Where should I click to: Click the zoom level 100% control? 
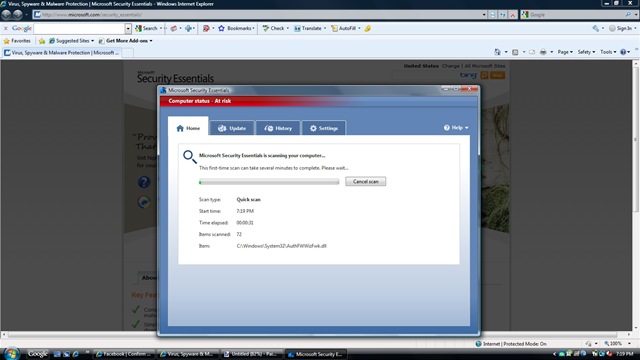pyautogui.click(x=615, y=344)
